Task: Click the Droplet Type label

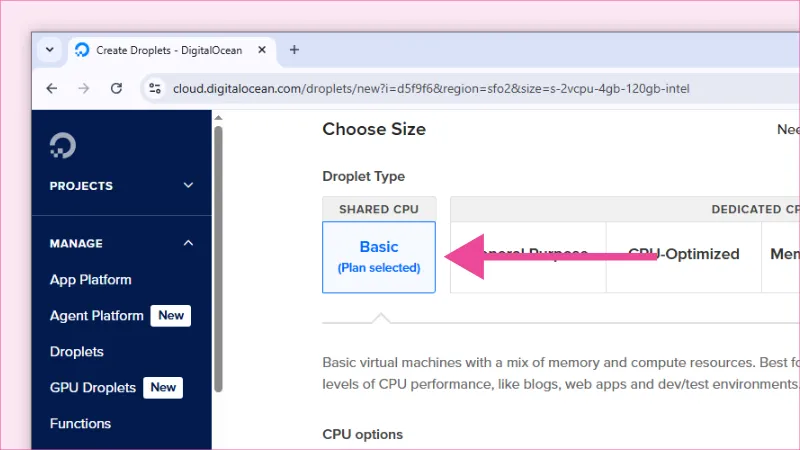Action: [363, 177]
